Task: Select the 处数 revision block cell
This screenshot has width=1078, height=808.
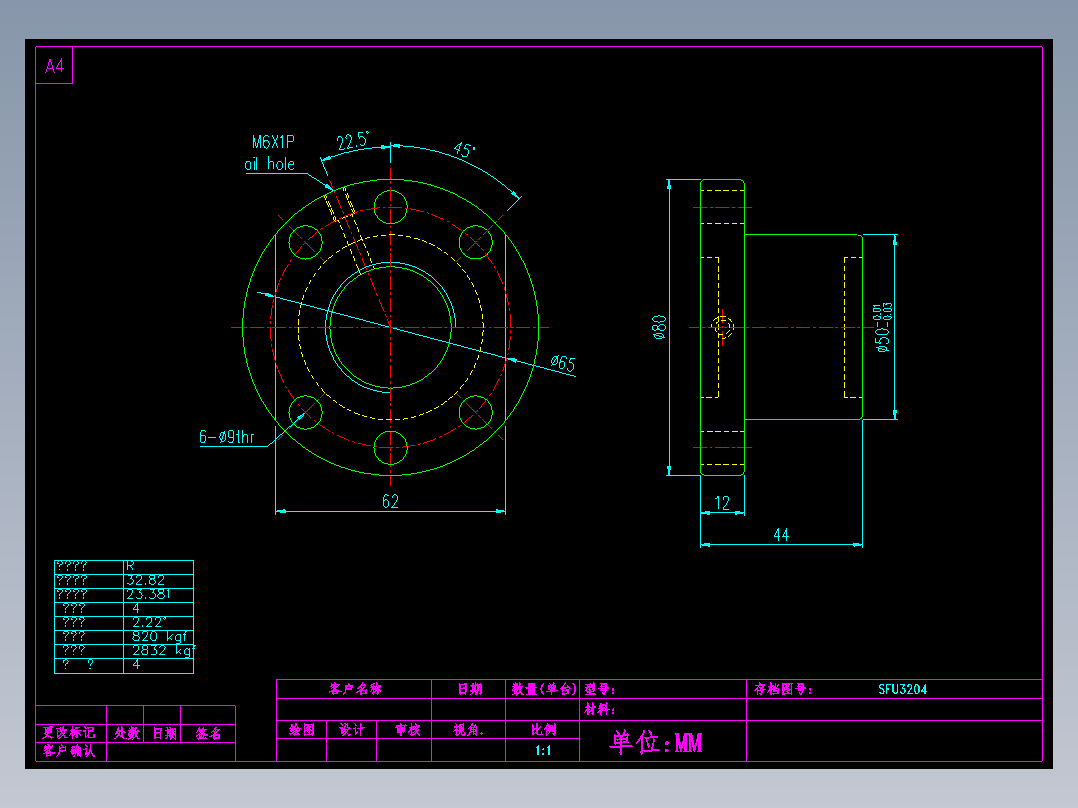Action: [126, 733]
